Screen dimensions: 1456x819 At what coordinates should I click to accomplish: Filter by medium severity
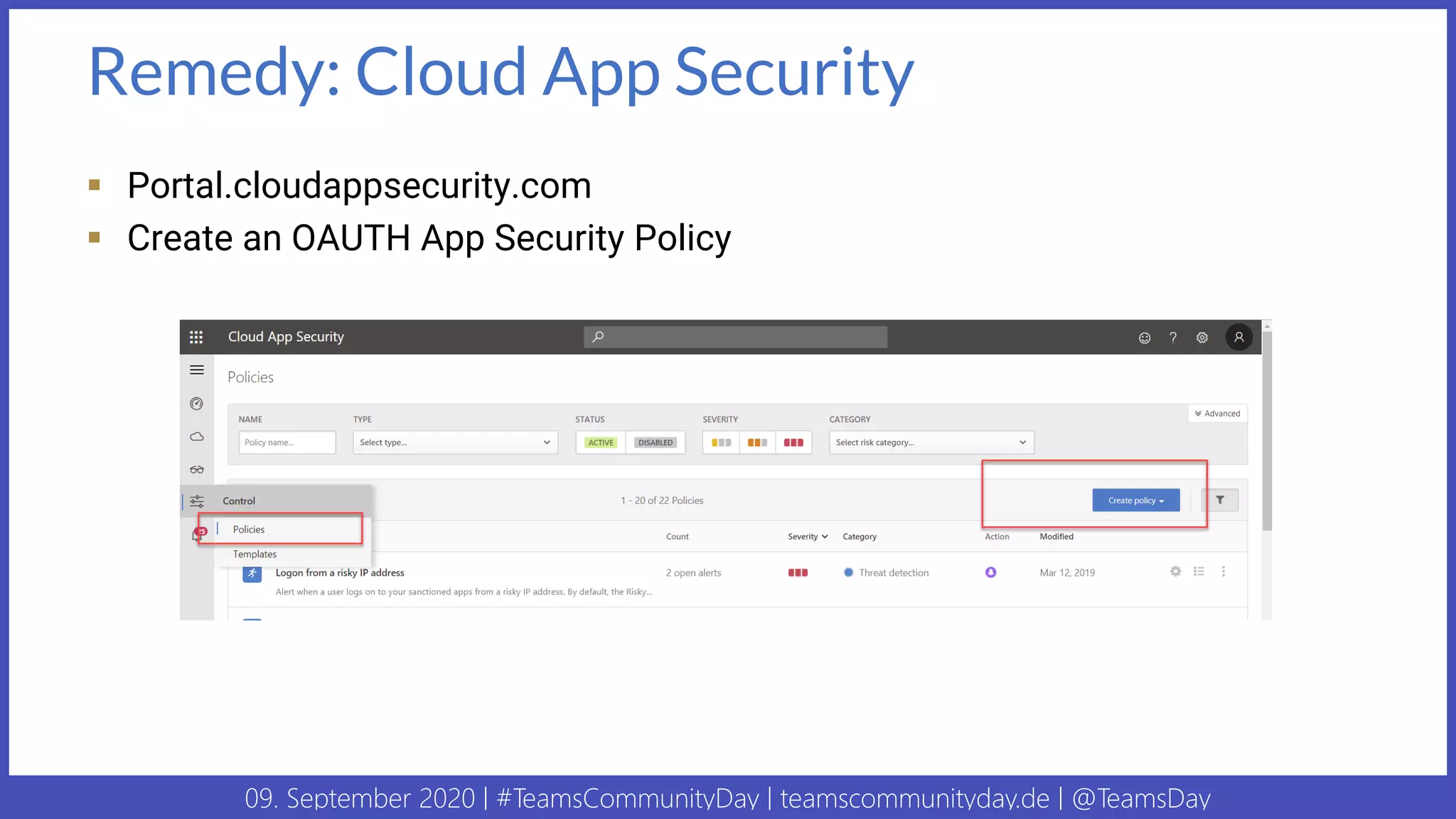pyautogui.click(x=758, y=442)
